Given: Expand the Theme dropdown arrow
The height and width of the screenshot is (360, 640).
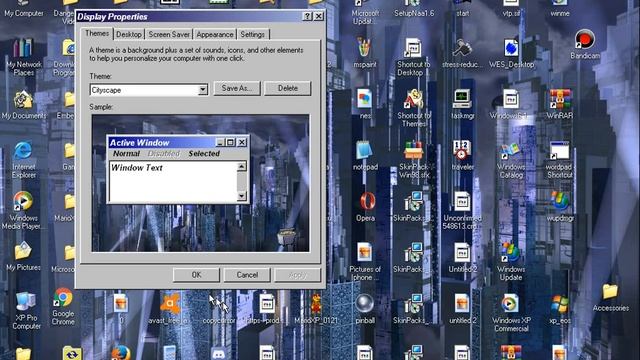Looking at the screenshot, I should point(202,90).
